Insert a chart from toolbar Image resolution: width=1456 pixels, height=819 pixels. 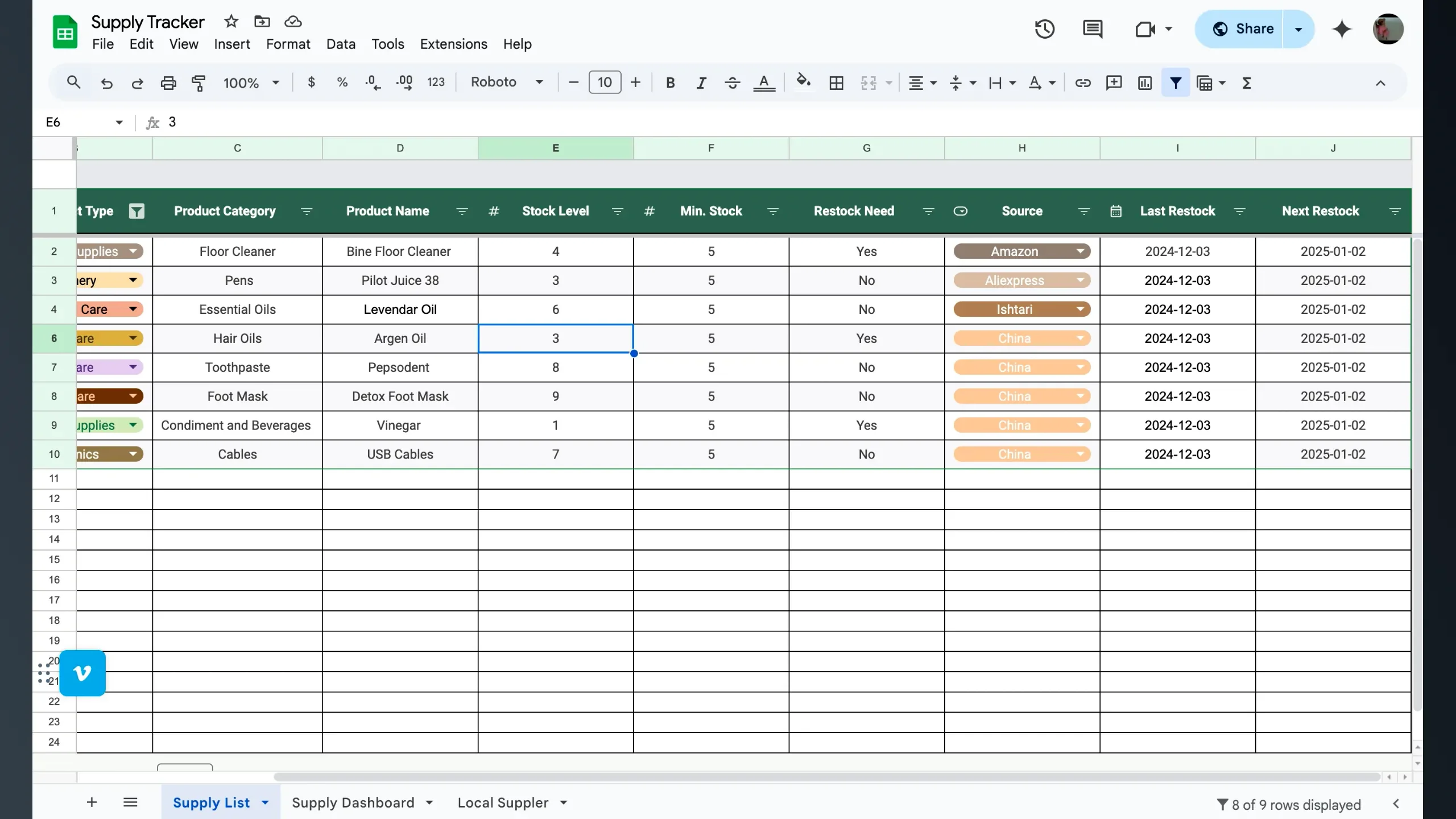click(1144, 83)
